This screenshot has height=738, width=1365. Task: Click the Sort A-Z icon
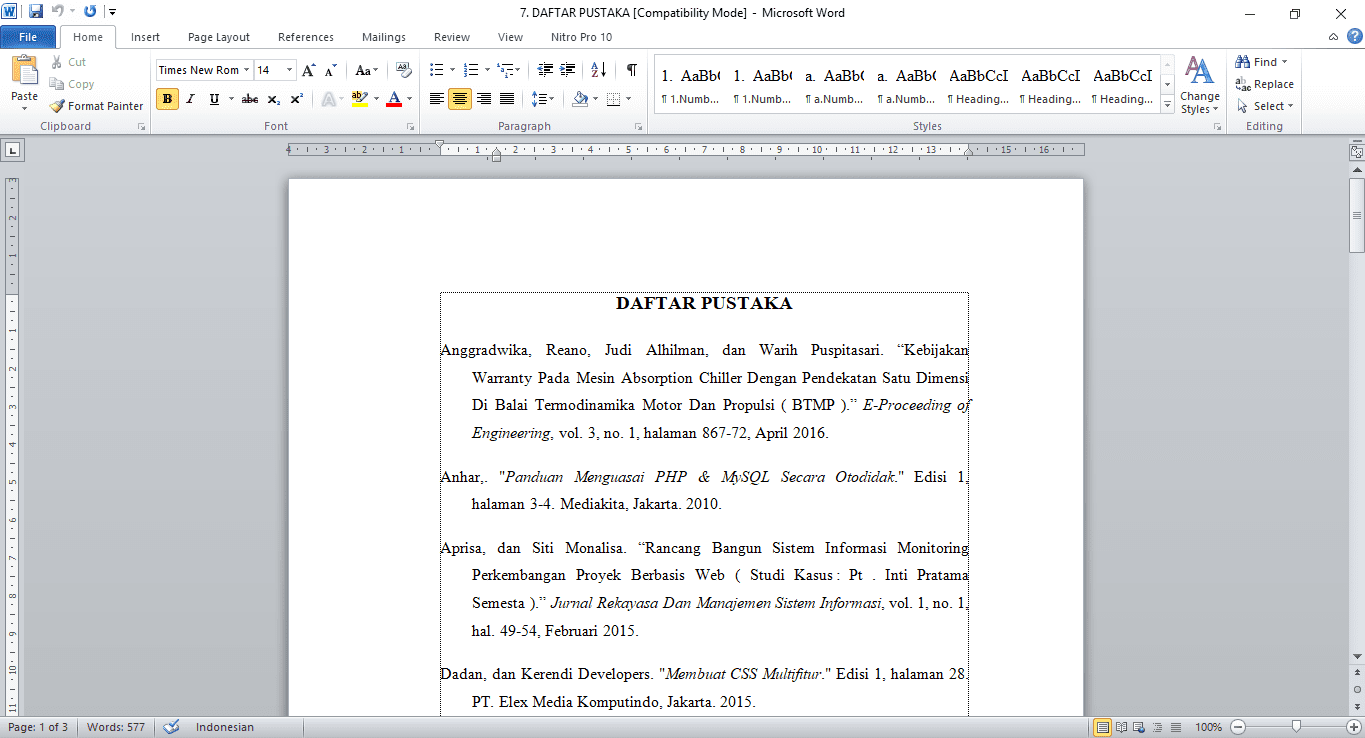pyautogui.click(x=598, y=70)
